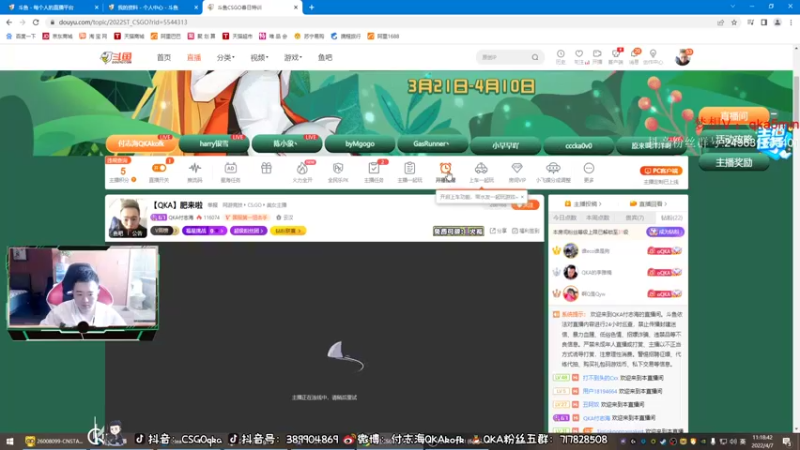Image resolution: width=800 pixels, height=450 pixels.
Task: Click username 用户18194664 in chat
Action: click(599, 391)
